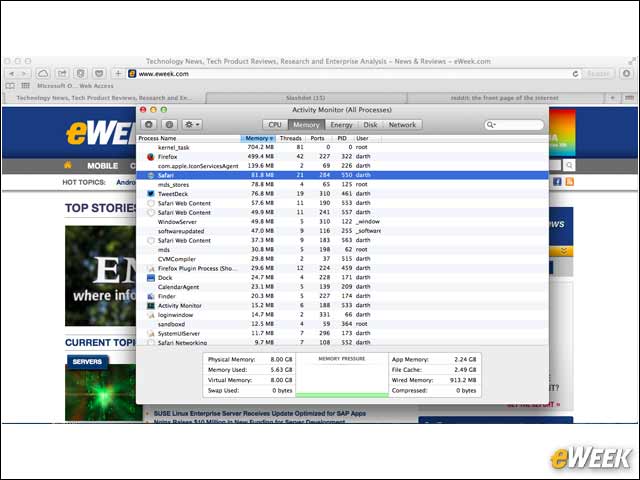Open the Network tab
Viewport: 640px width, 480px height.
[x=402, y=124]
